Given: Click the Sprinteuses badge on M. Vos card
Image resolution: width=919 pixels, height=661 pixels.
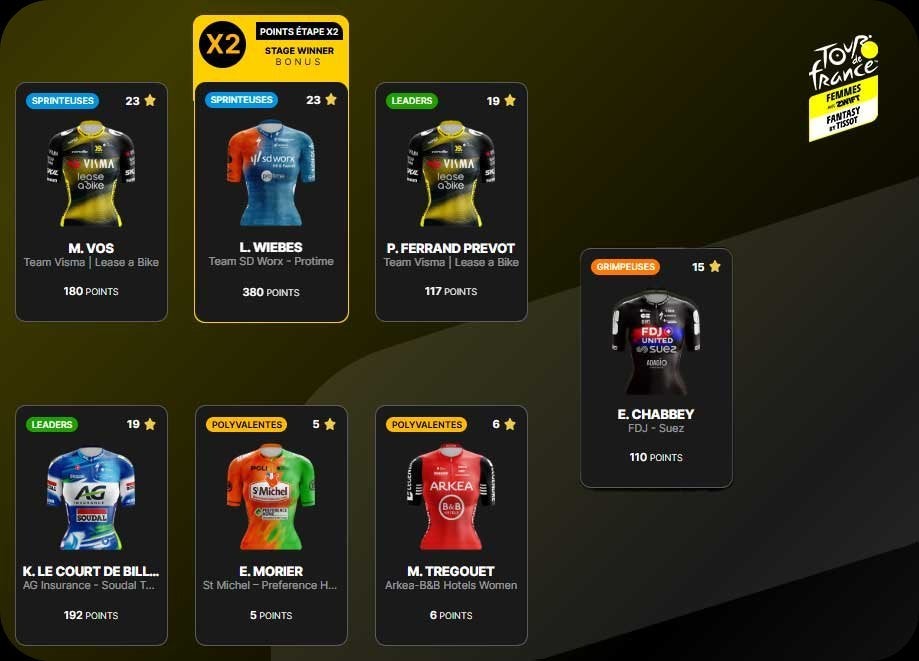Looking at the screenshot, I should point(63,101).
